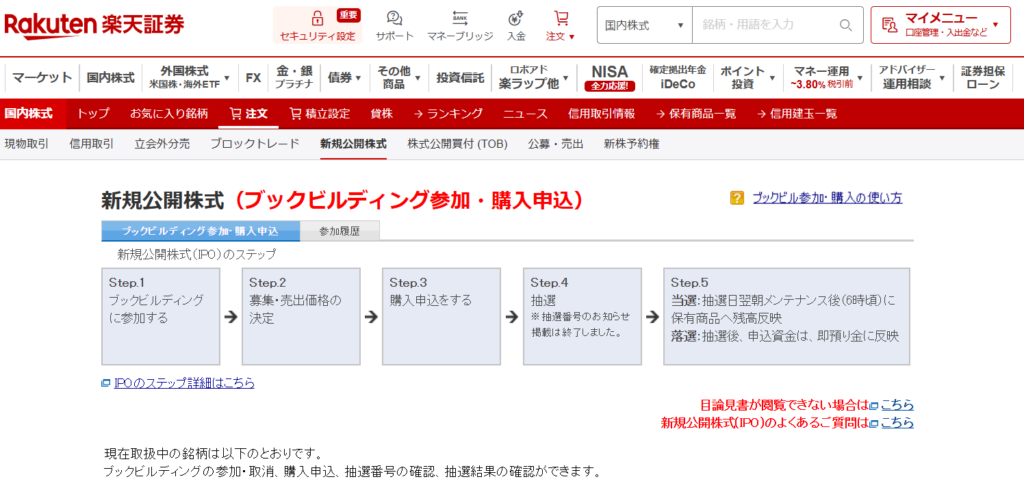Click the こちら link for prospectus viewing issues

[x=896, y=405]
